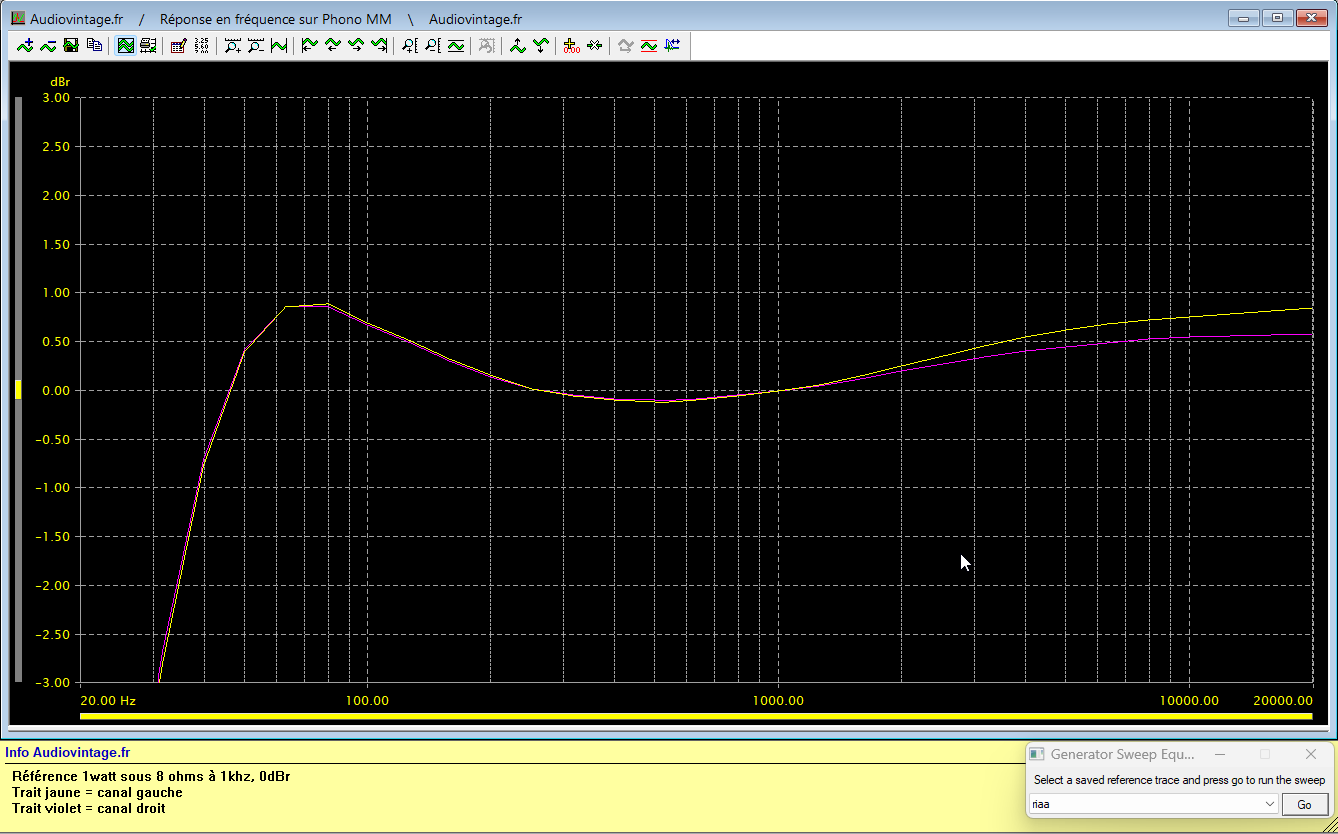The image size is (1338, 834).
Task: Toggle the red reference line trace icon
Action: point(649,45)
